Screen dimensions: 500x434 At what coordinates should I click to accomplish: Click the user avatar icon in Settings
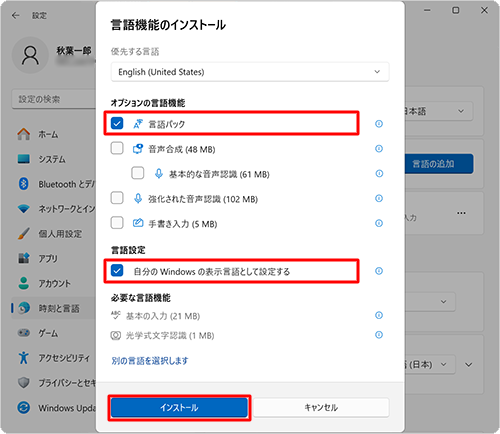[30, 55]
